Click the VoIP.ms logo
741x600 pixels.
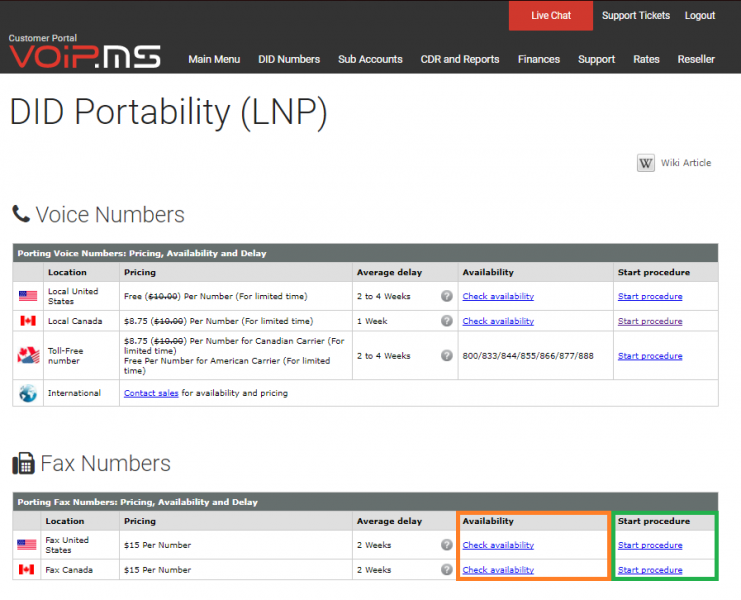click(x=85, y=57)
